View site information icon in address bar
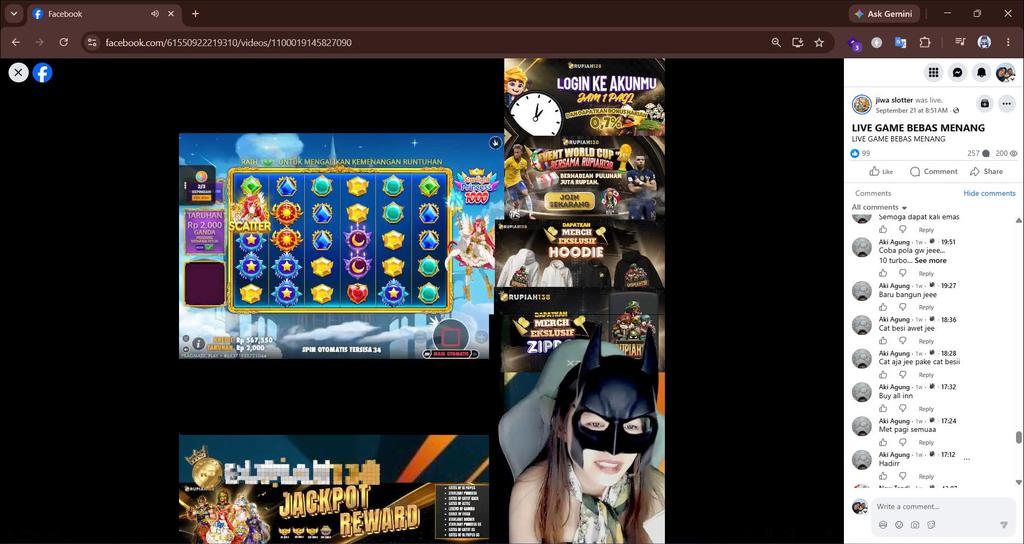 point(92,42)
